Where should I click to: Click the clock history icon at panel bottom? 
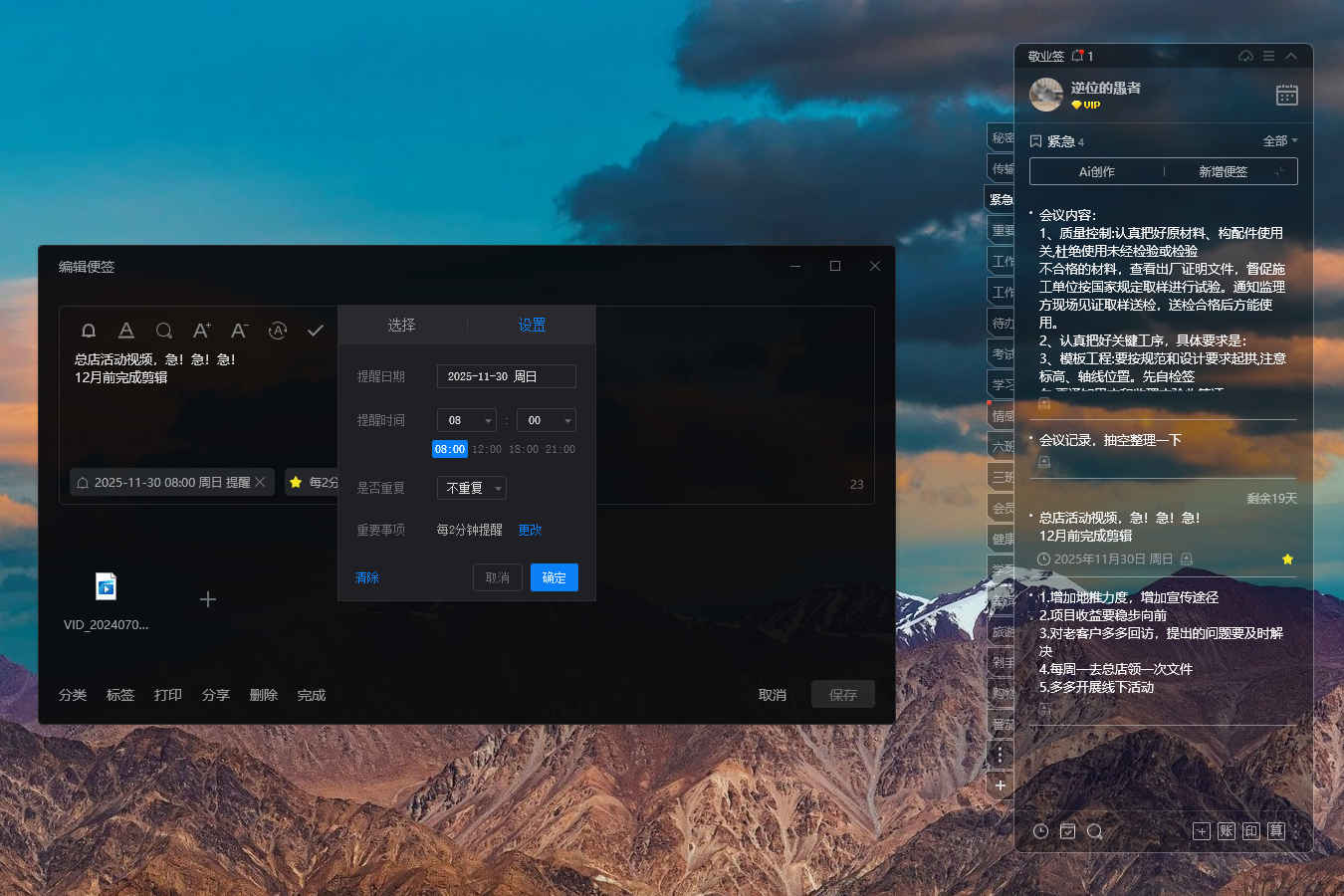1039,830
